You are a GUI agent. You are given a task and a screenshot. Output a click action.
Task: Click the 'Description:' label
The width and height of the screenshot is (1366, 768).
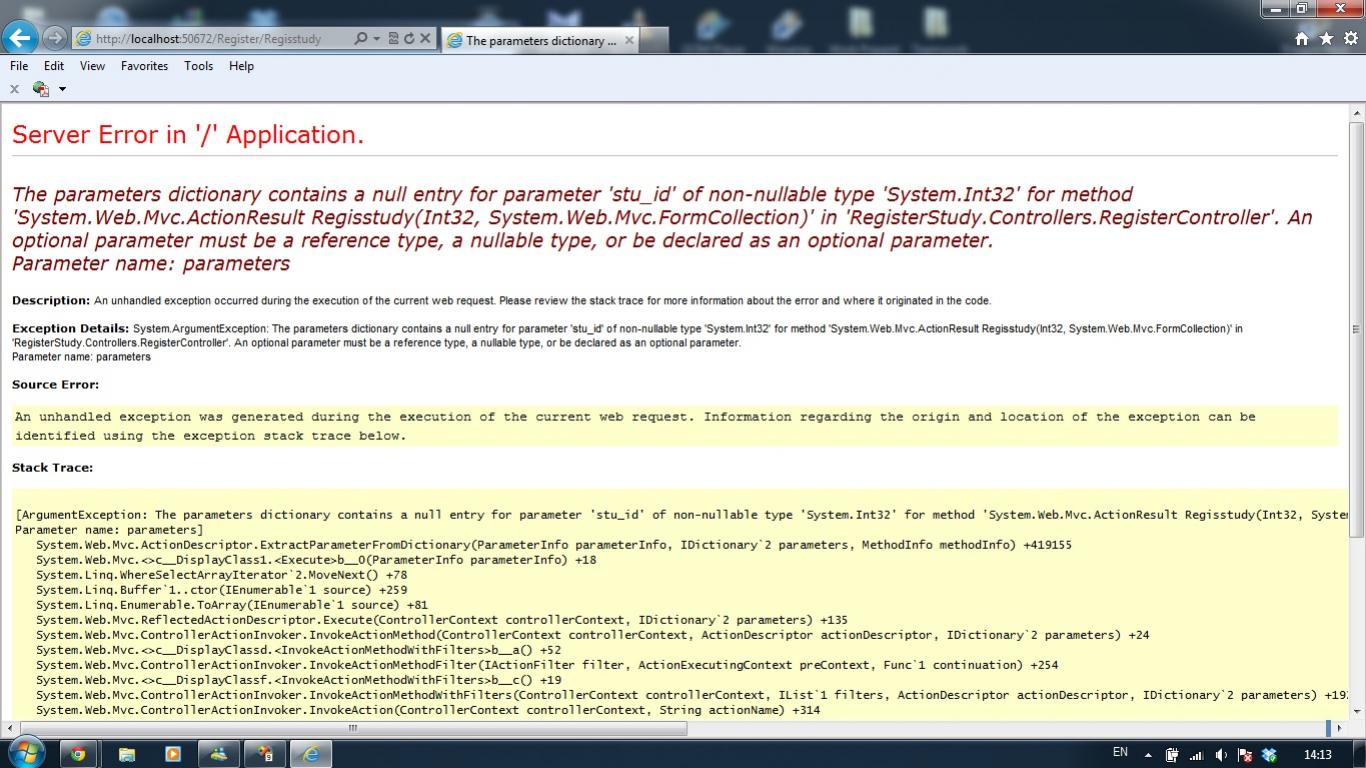51,300
